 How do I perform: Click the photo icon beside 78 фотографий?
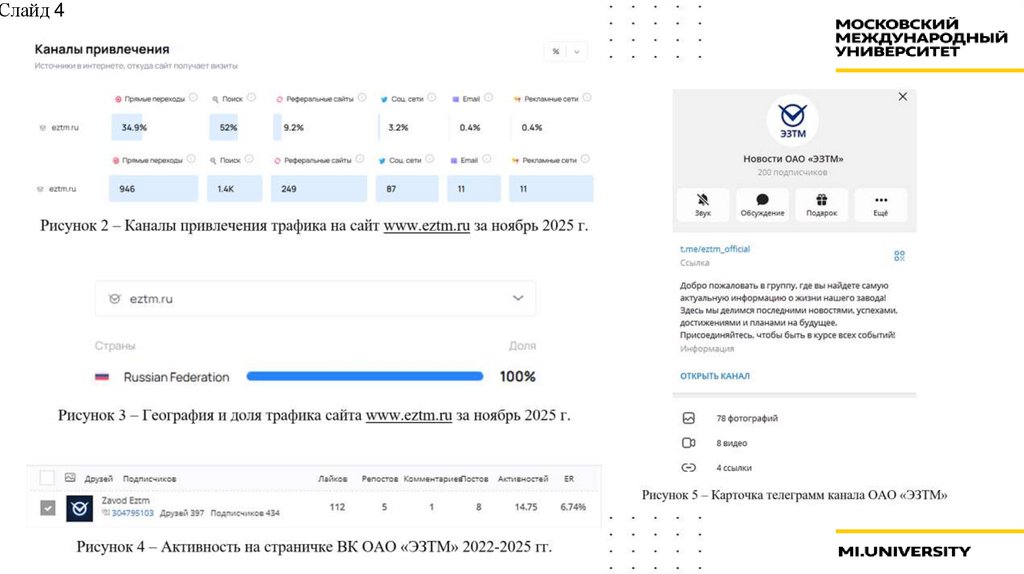[x=688, y=418]
